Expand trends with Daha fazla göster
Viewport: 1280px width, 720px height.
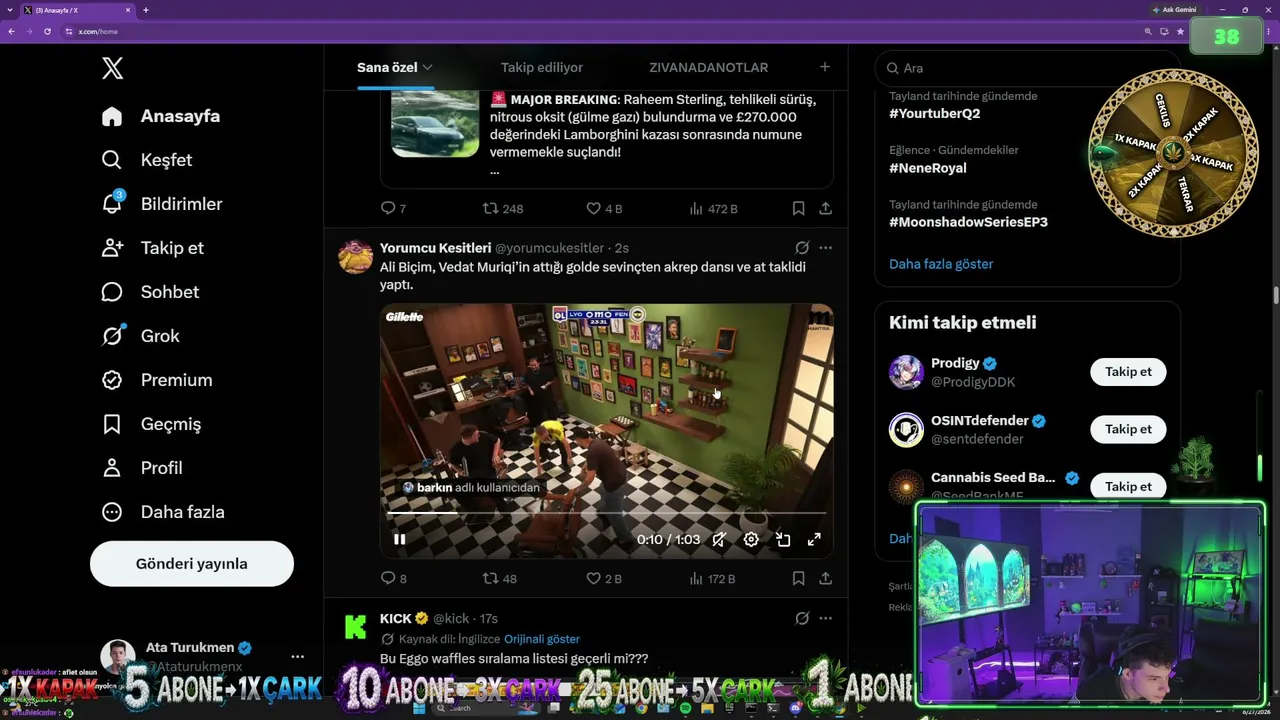941,264
